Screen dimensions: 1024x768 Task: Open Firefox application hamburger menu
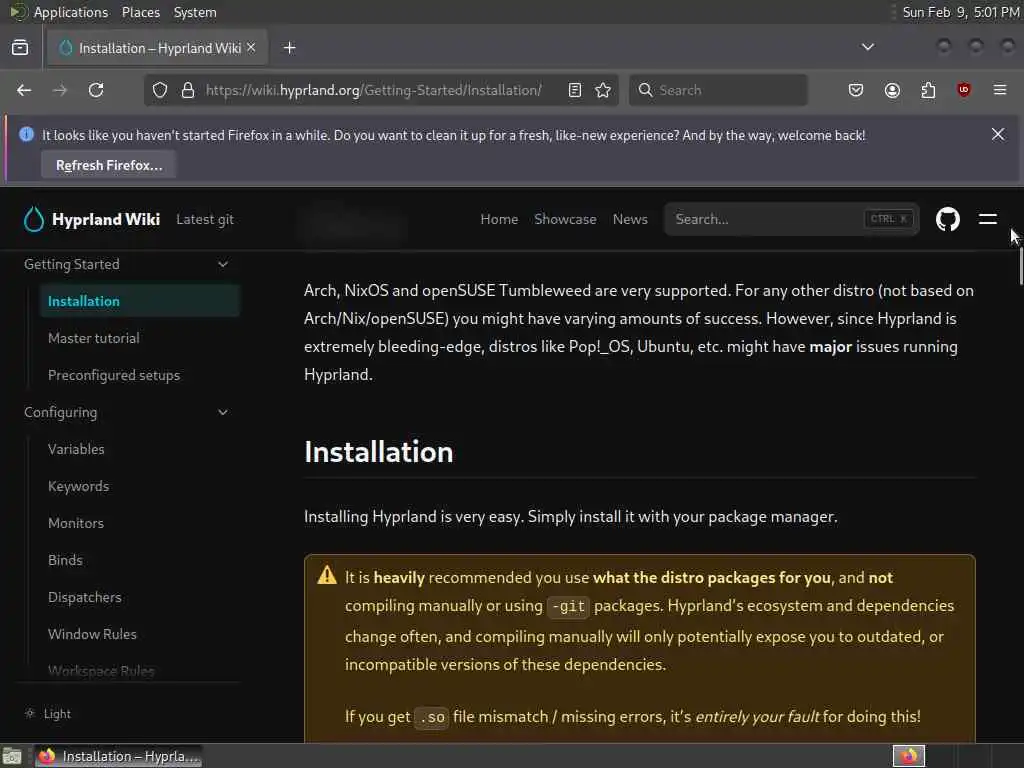click(x=1000, y=90)
